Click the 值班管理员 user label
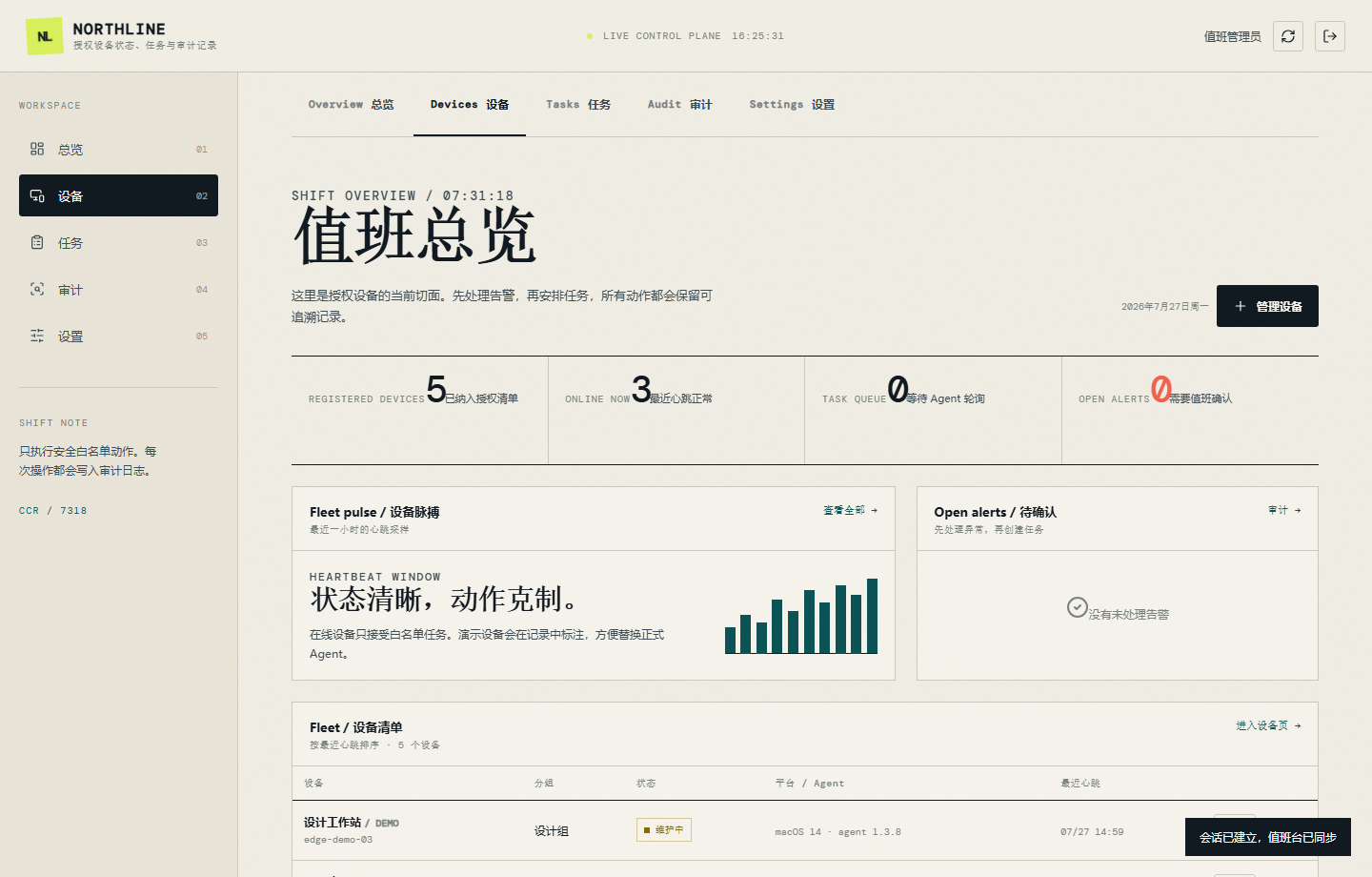 click(x=1232, y=36)
